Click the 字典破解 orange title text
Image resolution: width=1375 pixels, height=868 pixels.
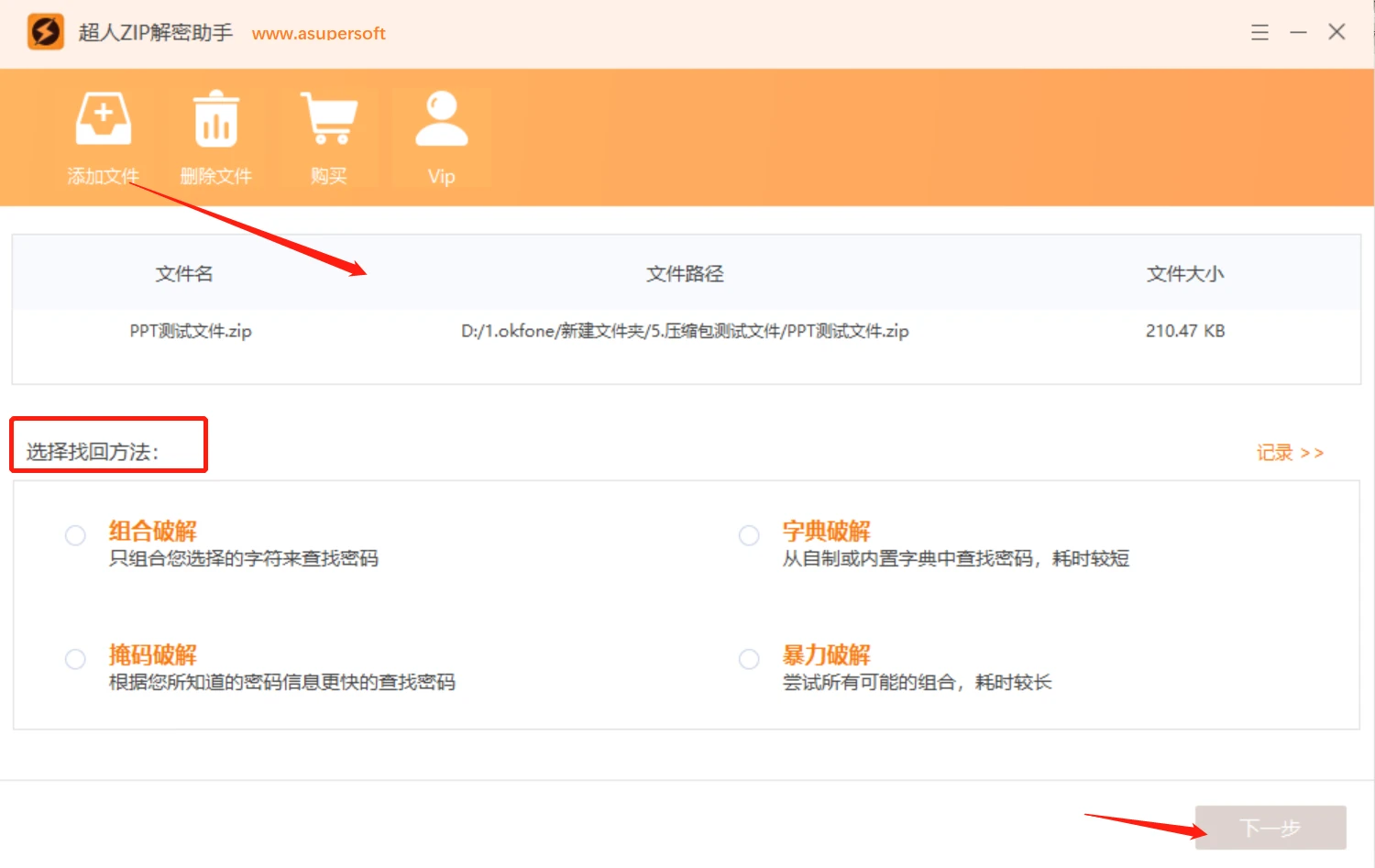(x=826, y=531)
